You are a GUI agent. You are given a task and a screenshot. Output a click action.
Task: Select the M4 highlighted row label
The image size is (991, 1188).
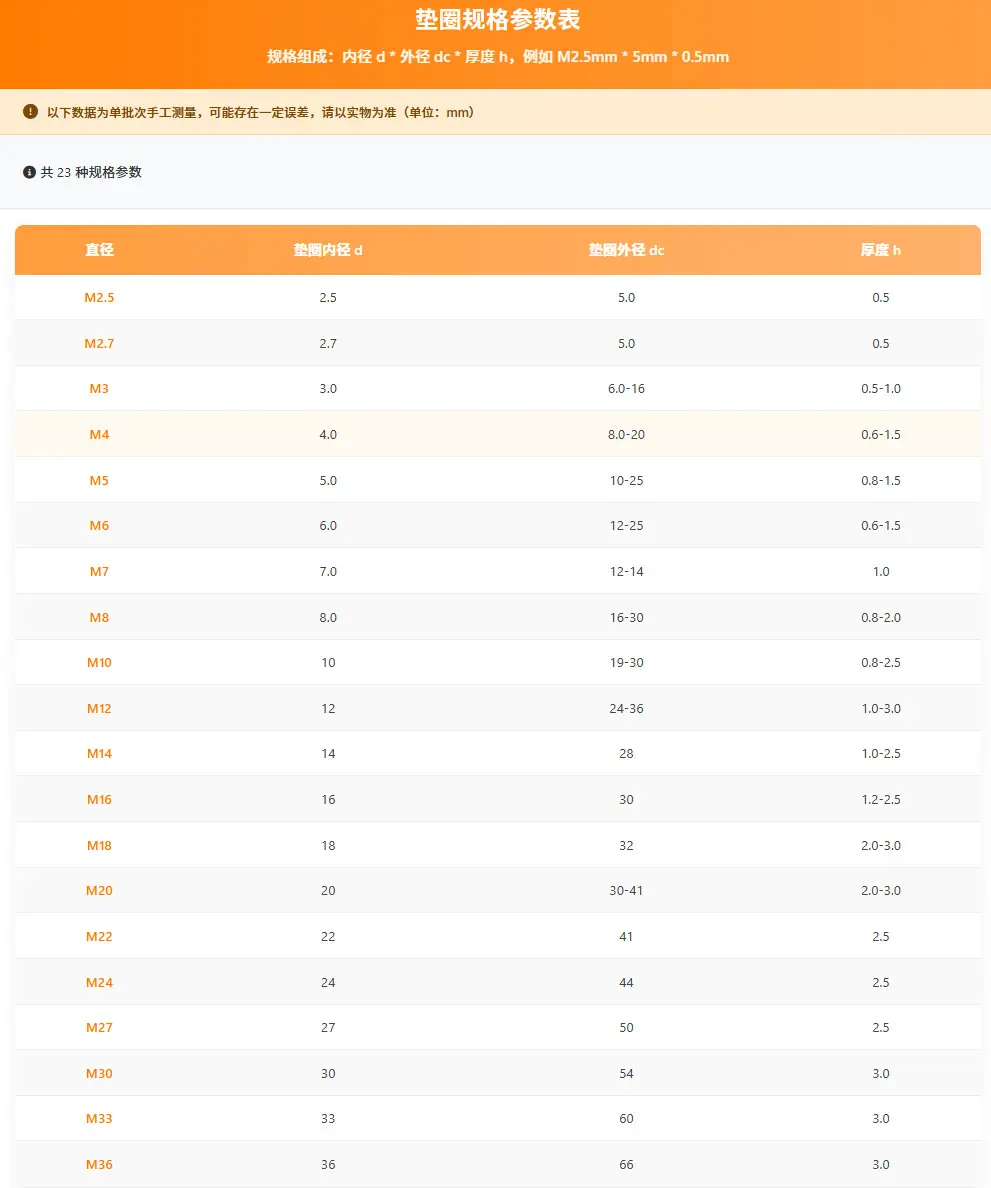pos(99,434)
